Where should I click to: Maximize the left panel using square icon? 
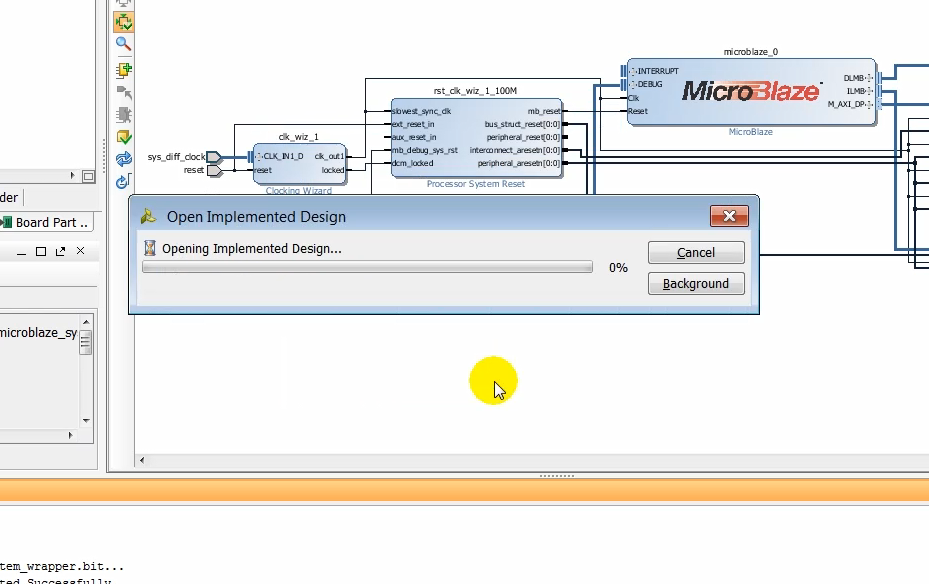(41, 251)
